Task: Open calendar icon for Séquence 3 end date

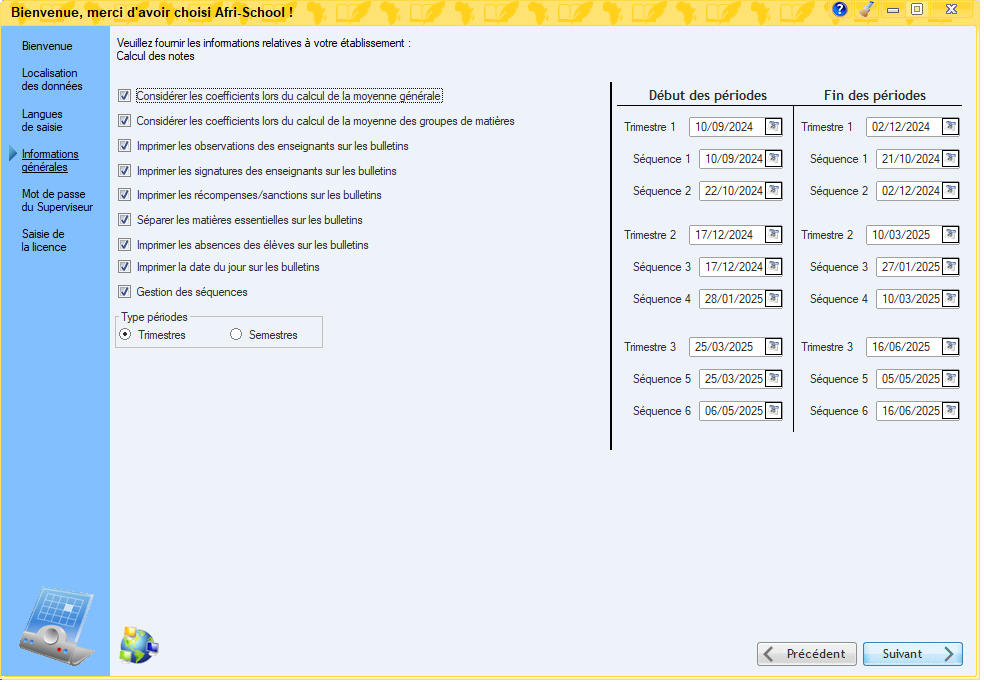Action: point(953,267)
